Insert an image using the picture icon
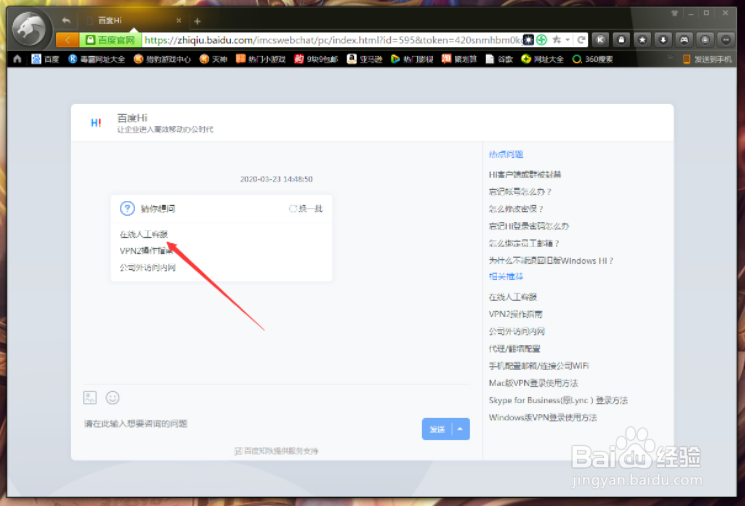Viewport: 745px width, 506px height. point(90,397)
